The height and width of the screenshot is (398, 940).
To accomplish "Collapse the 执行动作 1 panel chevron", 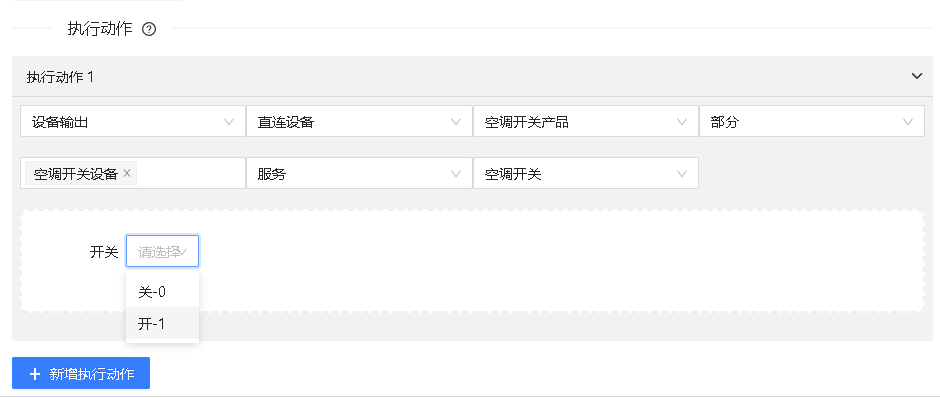I will [917, 76].
